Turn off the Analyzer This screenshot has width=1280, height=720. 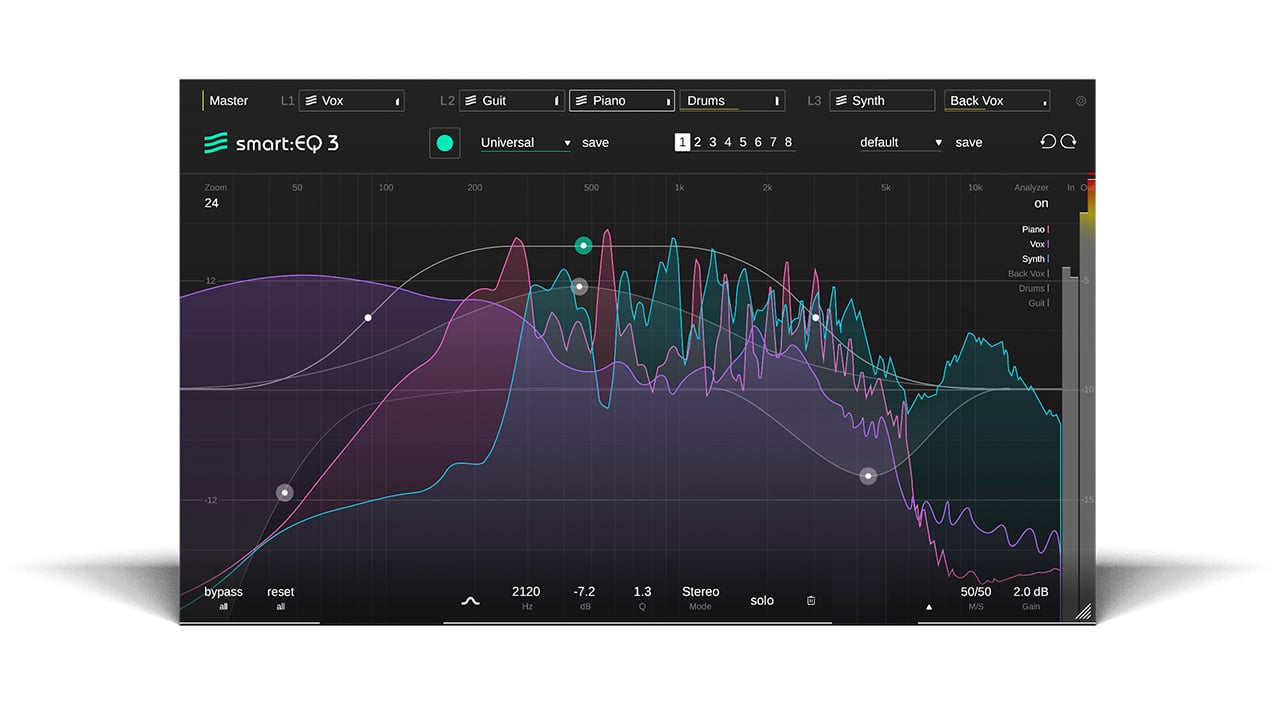[x=1041, y=203]
